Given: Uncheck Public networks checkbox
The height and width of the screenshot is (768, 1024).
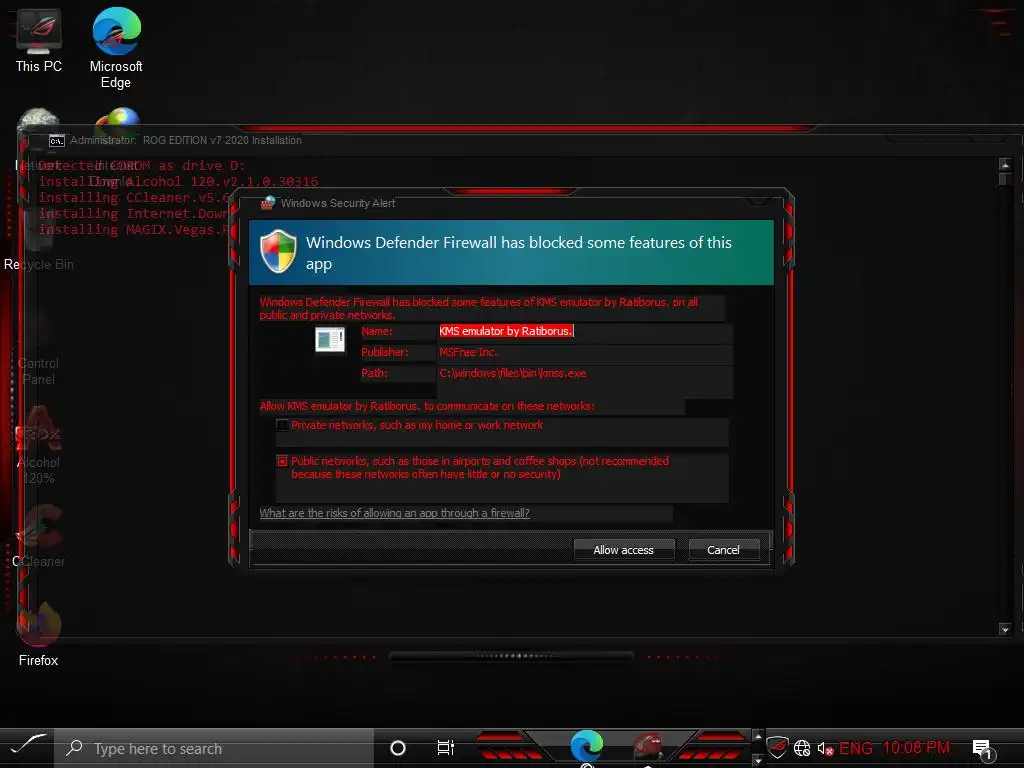Looking at the screenshot, I should tap(282, 461).
